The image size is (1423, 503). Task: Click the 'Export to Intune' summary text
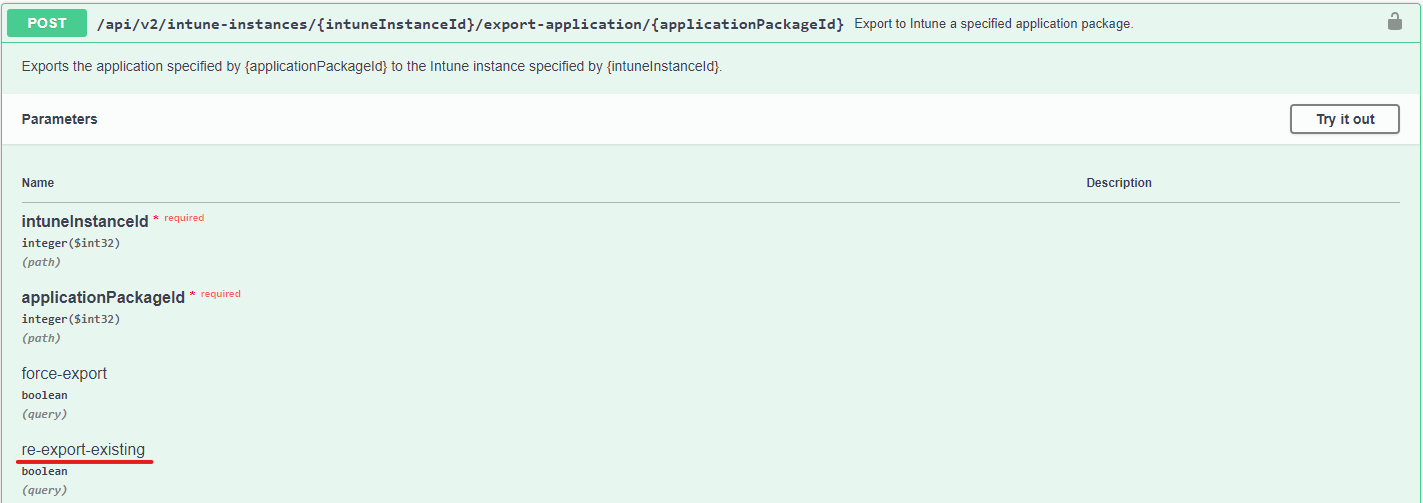[x=993, y=23]
